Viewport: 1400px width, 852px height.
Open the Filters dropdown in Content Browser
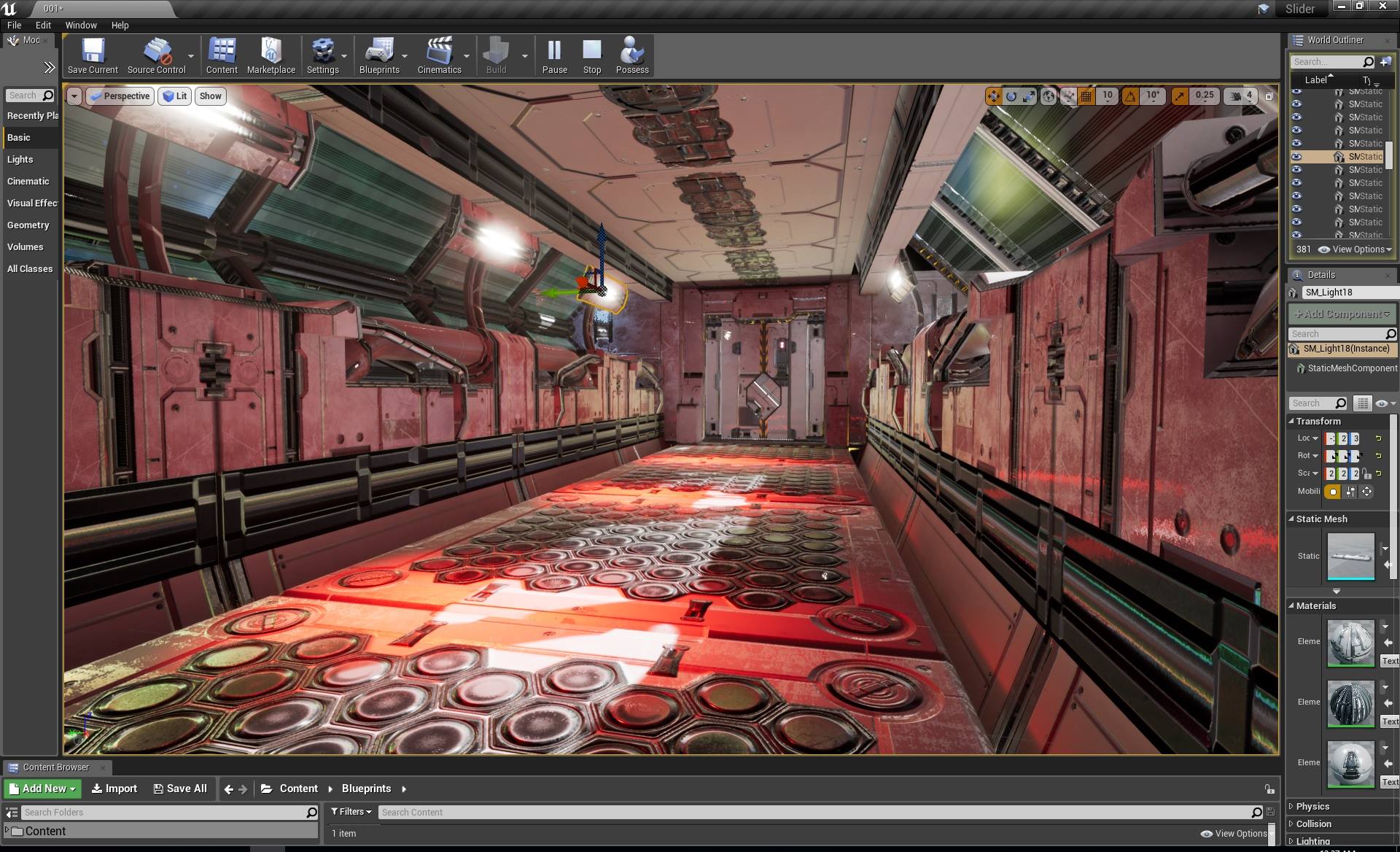(351, 812)
